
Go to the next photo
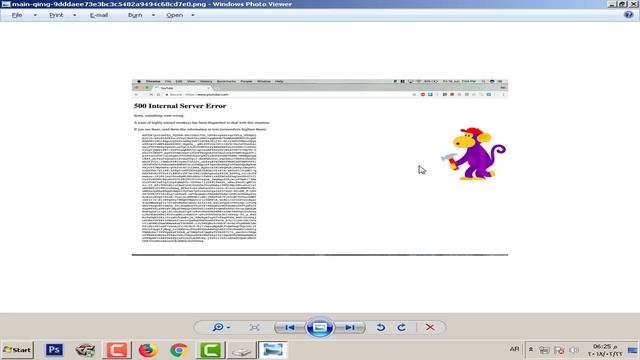pos(349,327)
